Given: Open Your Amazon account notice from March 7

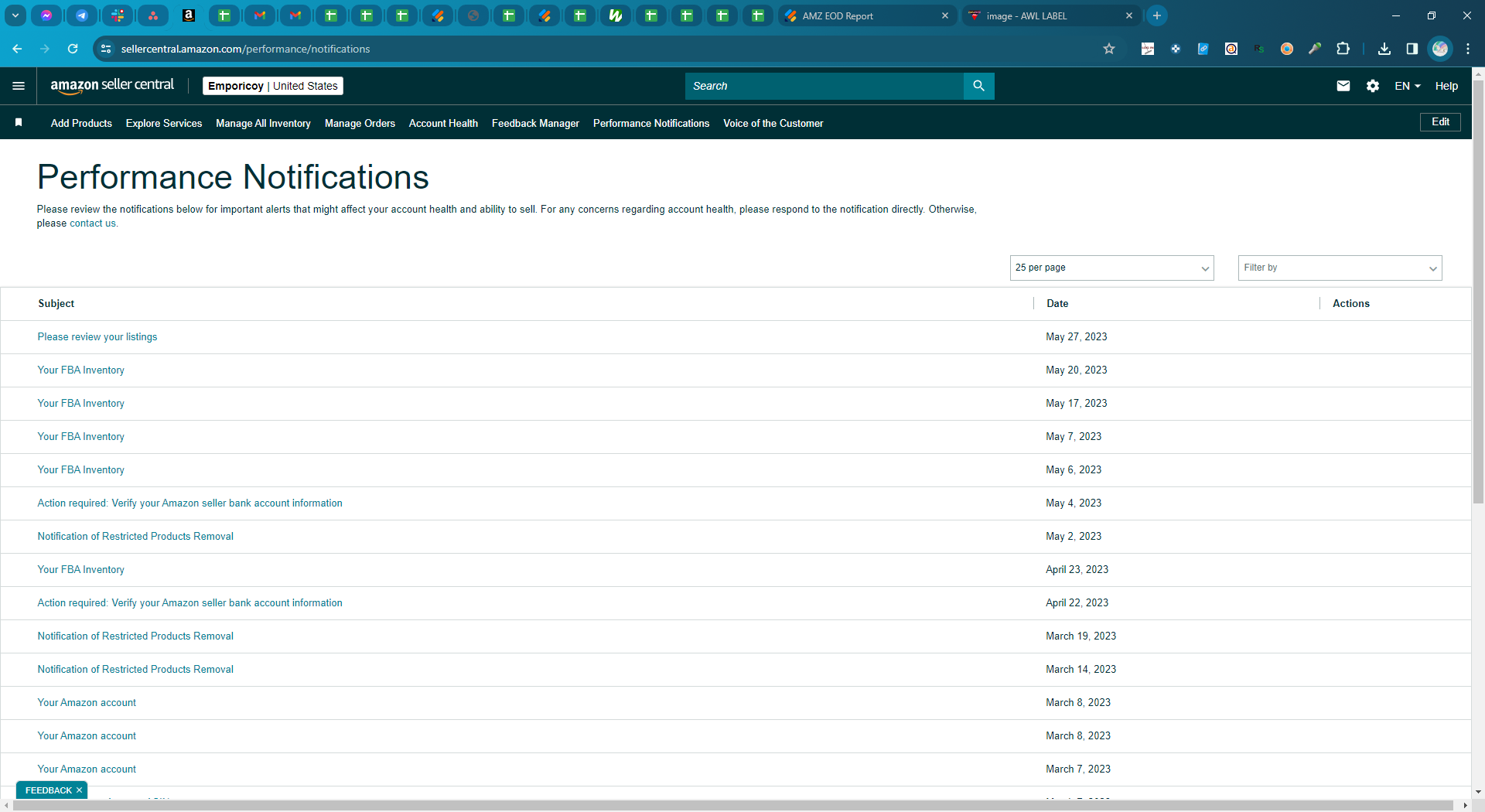Looking at the screenshot, I should coord(87,769).
